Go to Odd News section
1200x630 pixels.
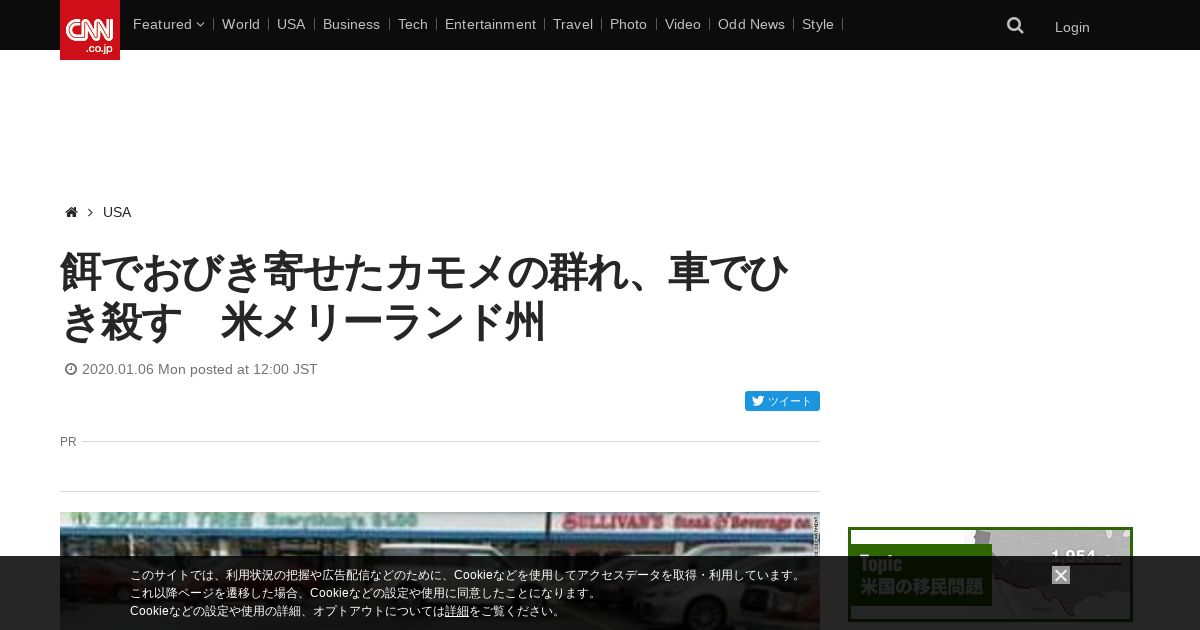pyautogui.click(x=751, y=24)
